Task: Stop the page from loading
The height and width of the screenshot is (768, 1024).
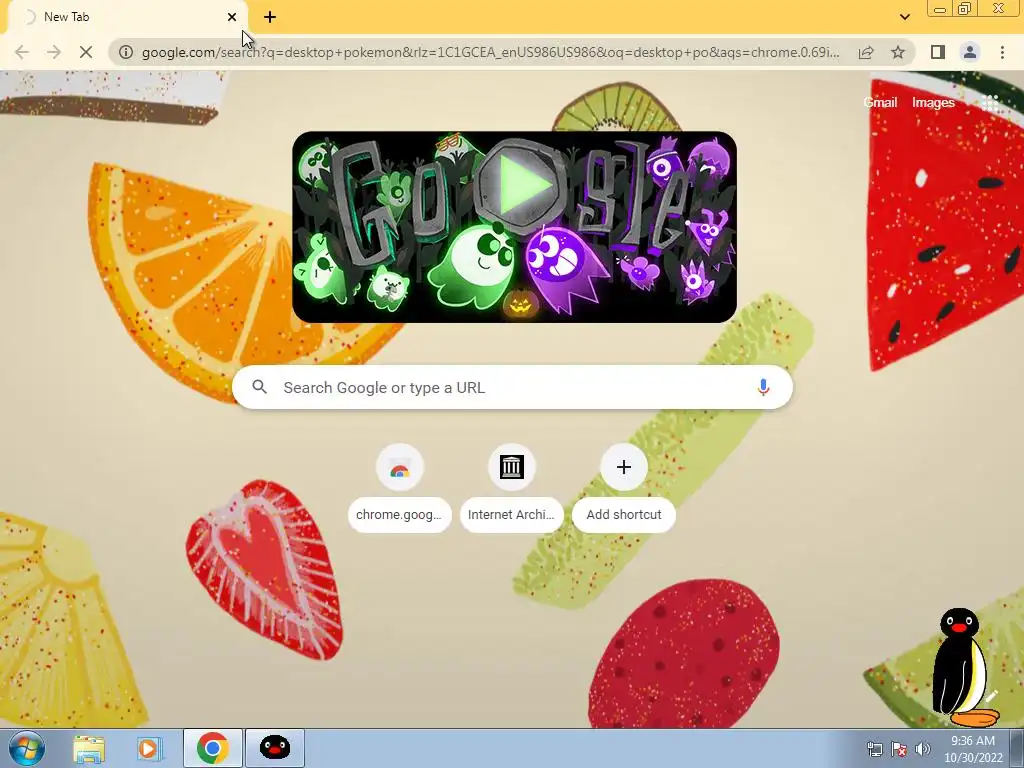Action: click(x=86, y=52)
